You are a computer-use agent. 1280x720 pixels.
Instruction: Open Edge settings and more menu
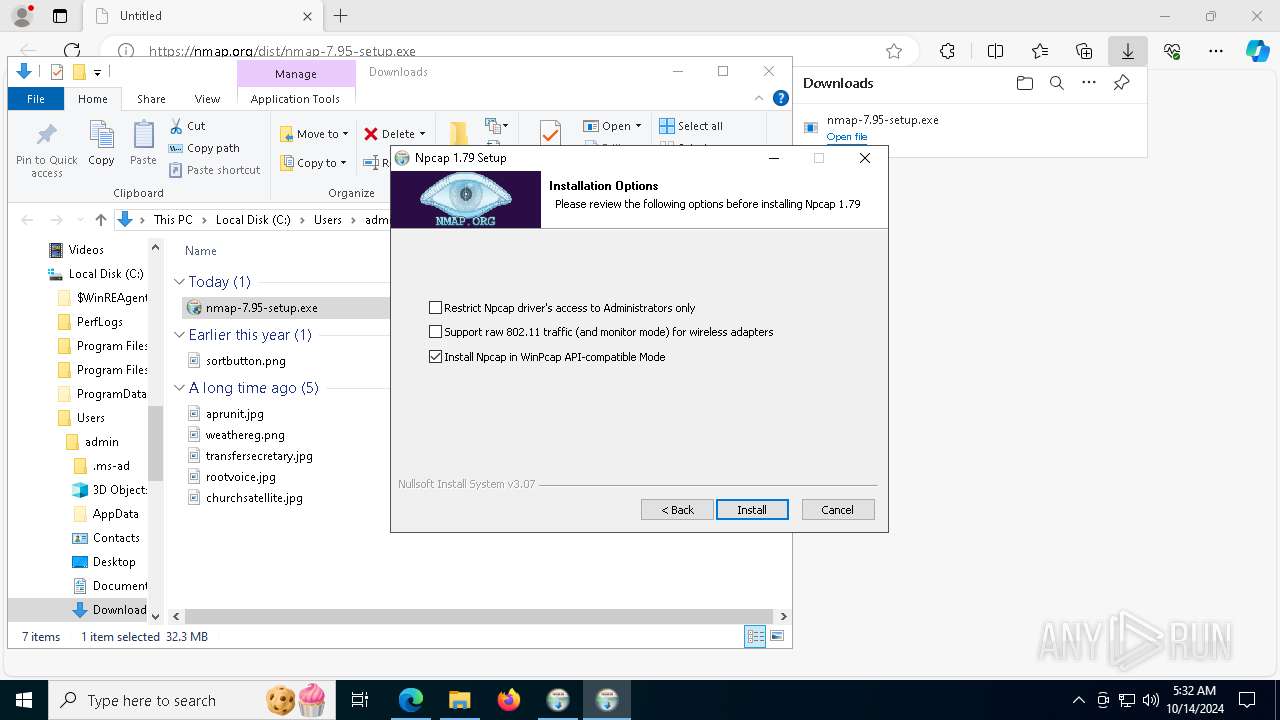click(1216, 51)
